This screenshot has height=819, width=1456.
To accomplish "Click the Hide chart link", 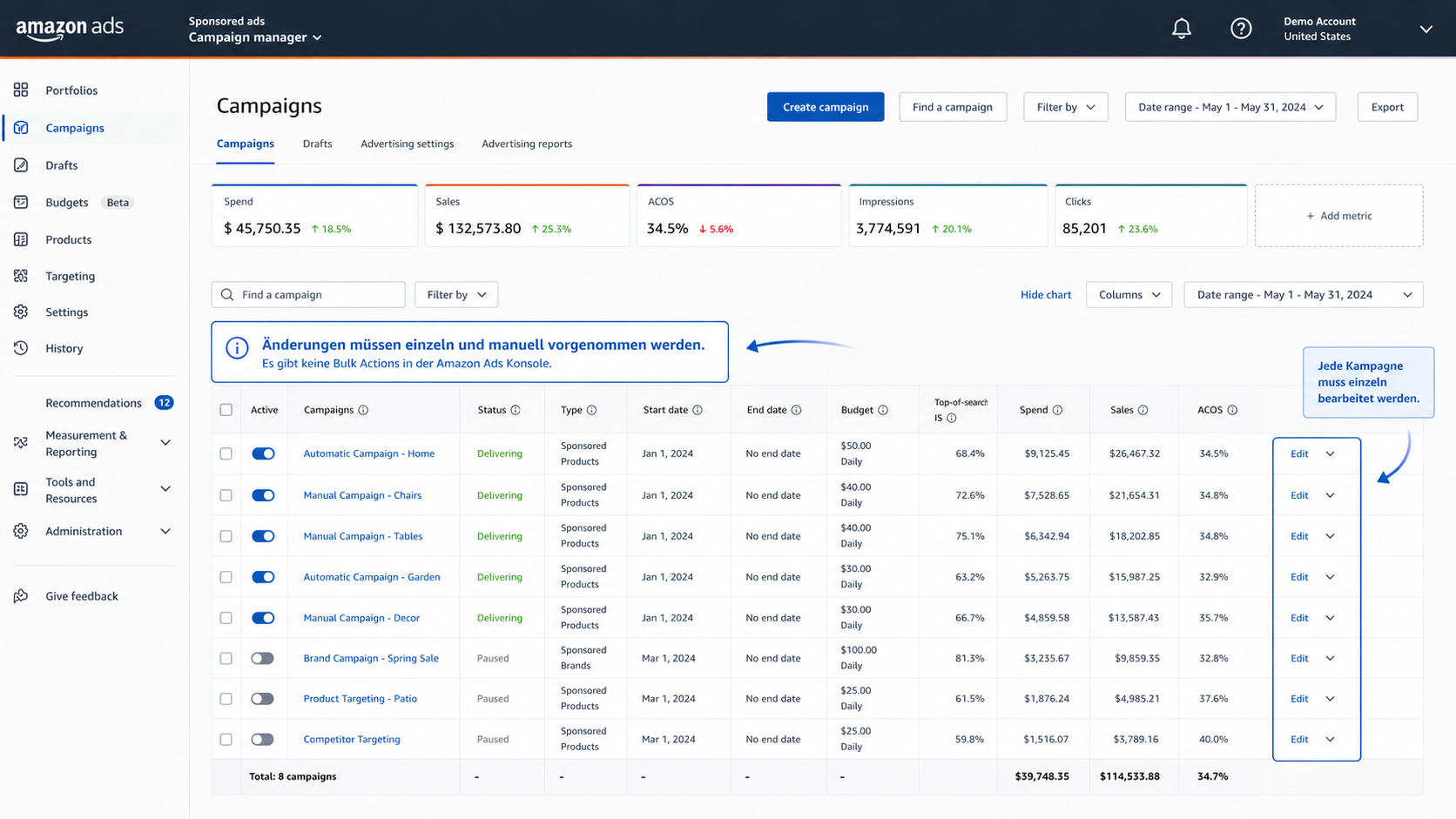I will pyautogui.click(x=1046, y=295).
